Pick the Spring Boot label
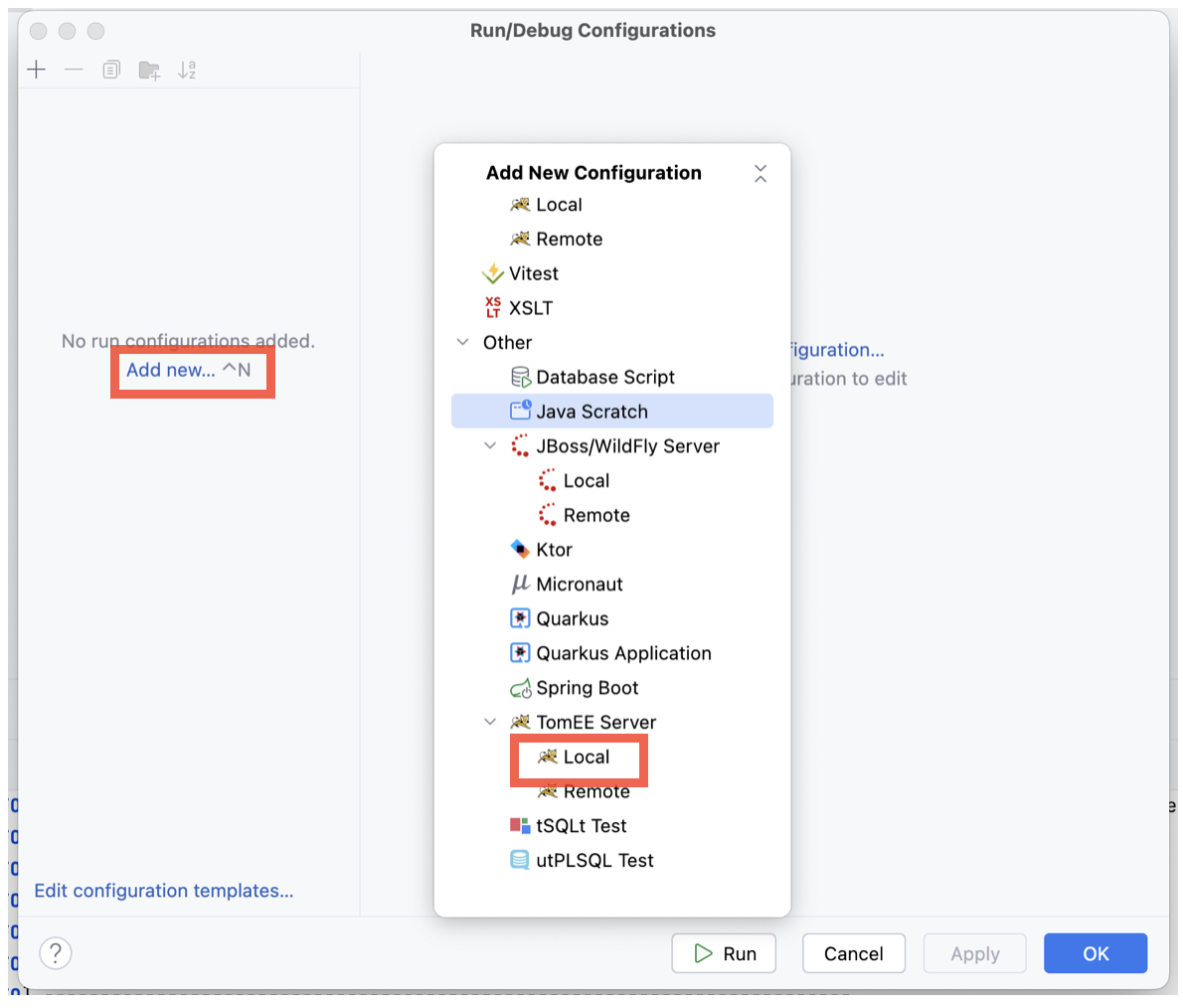 pyautogui.click(x=587, y=687)
